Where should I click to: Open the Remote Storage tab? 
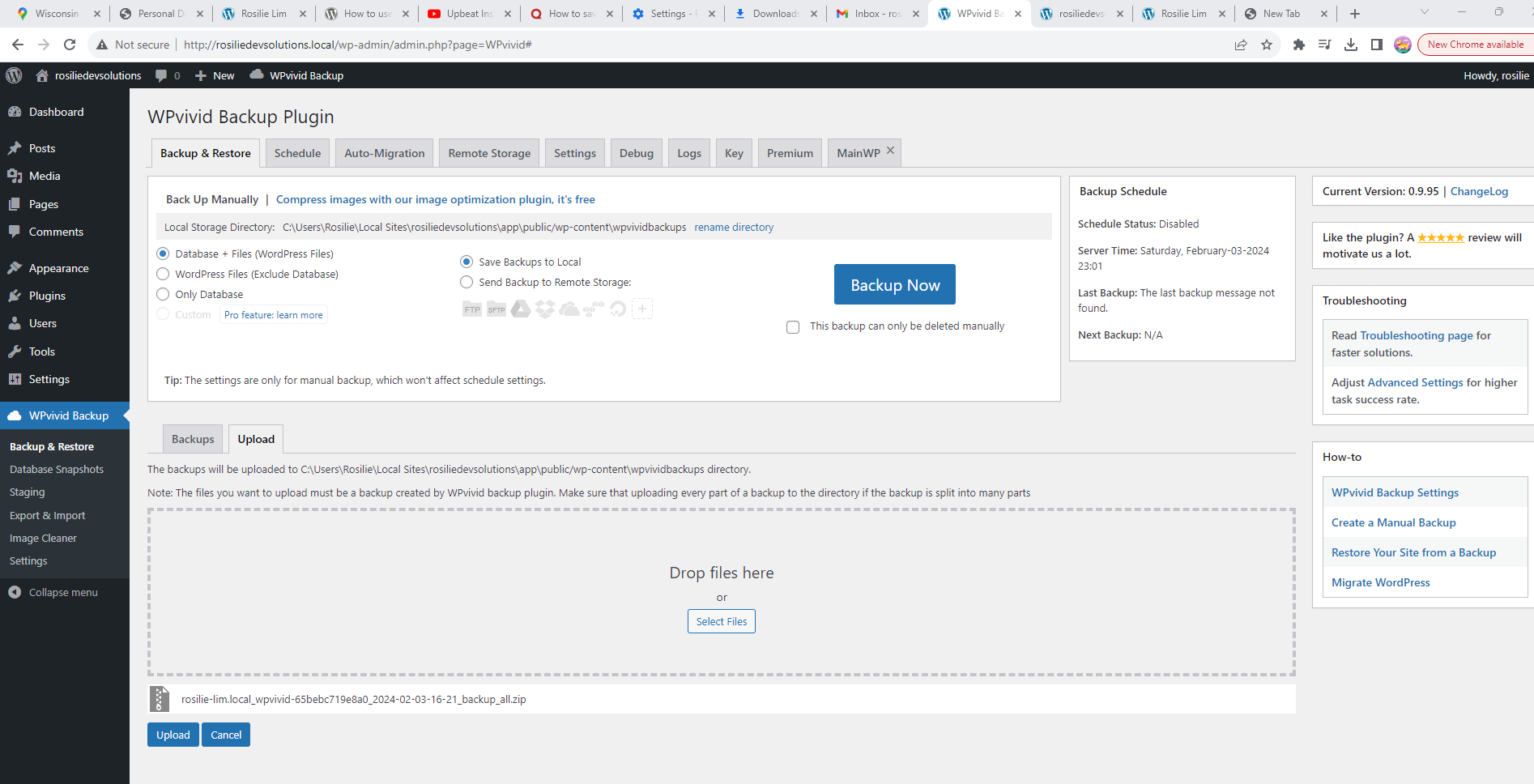tap(489, 153)
